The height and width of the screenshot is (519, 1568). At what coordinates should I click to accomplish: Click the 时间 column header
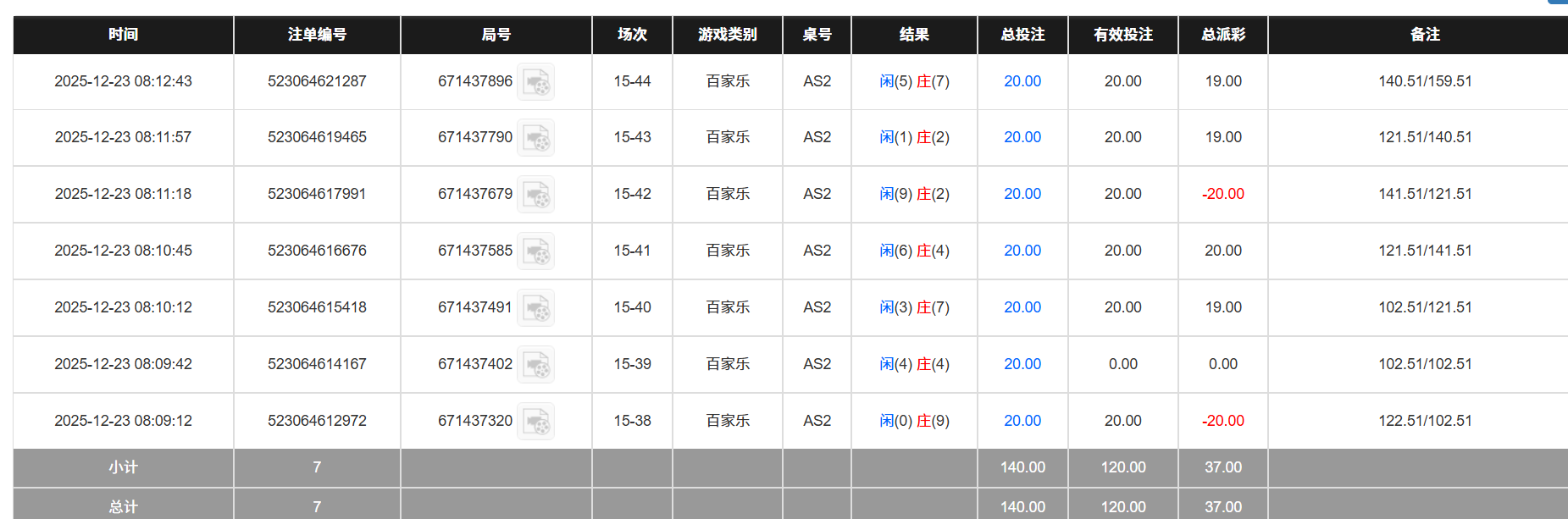(123, 35)
